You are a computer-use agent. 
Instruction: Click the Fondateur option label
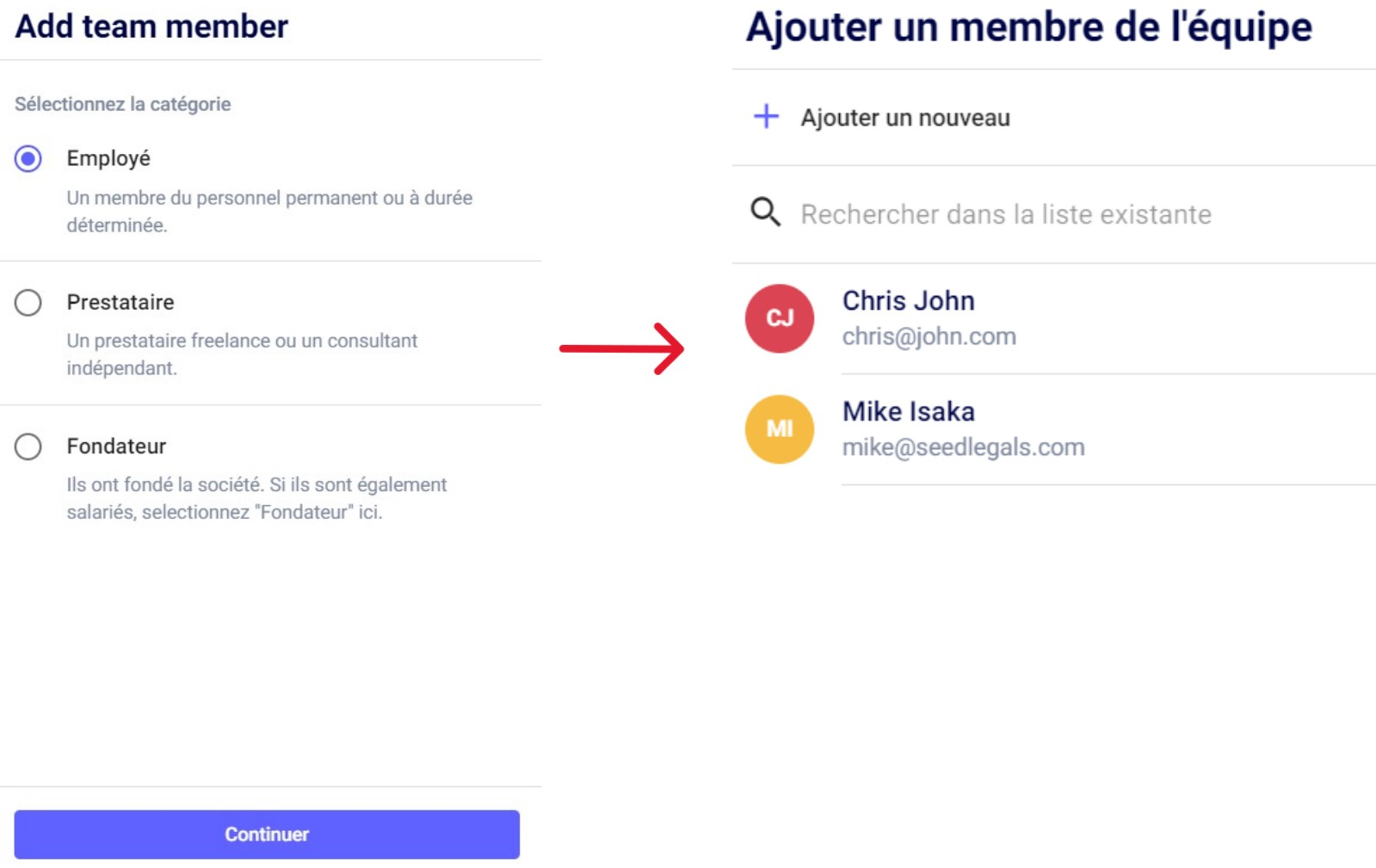[116, 446]
